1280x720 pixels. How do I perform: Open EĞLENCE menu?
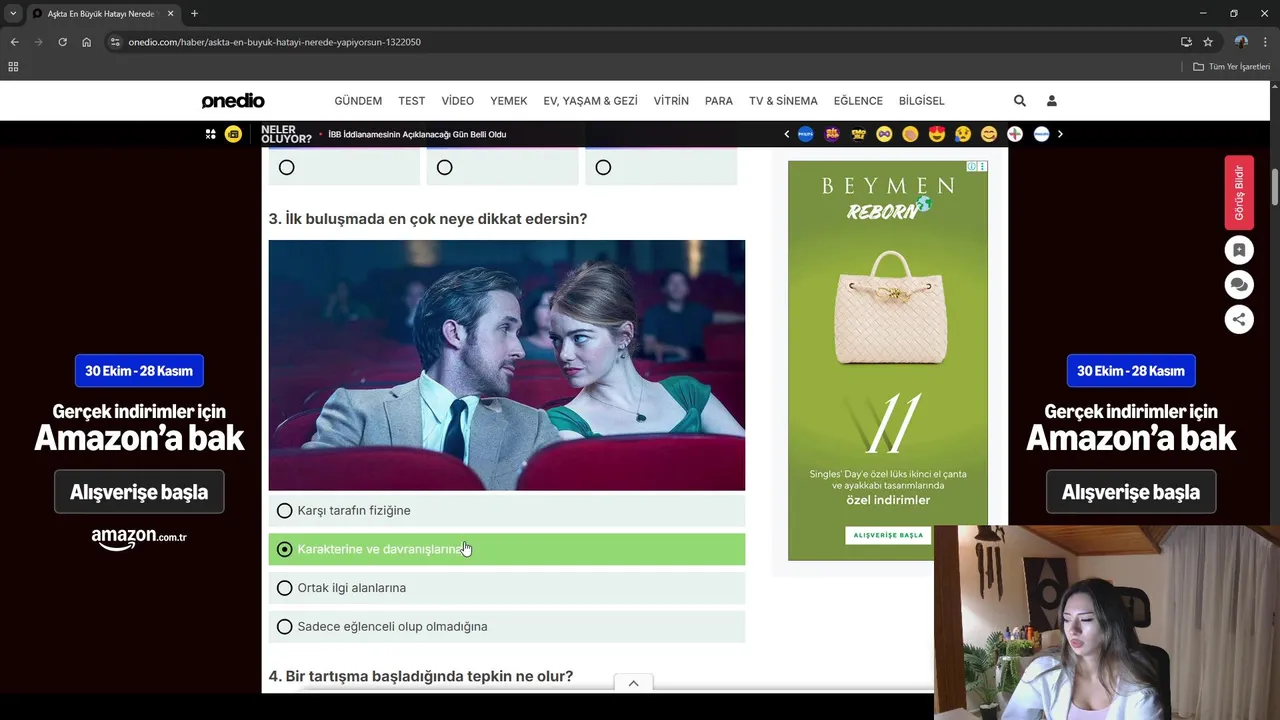click(x=858, y=101)
